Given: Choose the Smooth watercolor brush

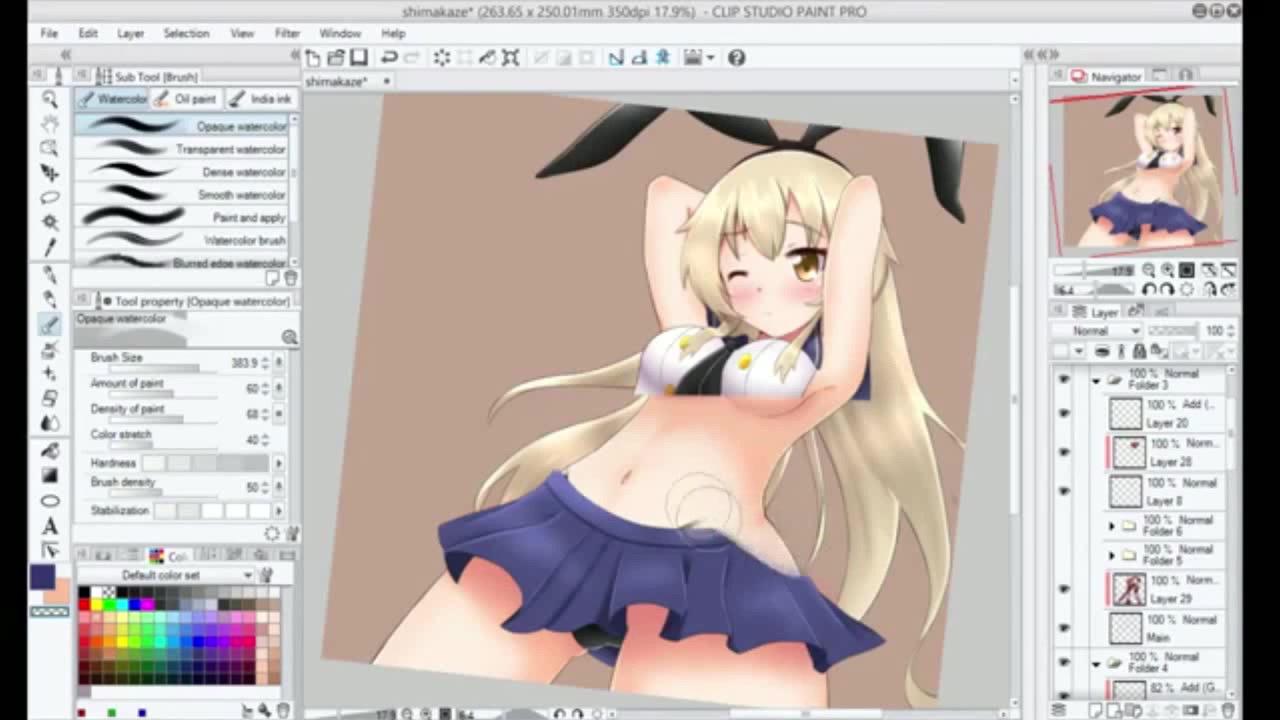Looking at the screenshot, I should click(x=182, y=195).
